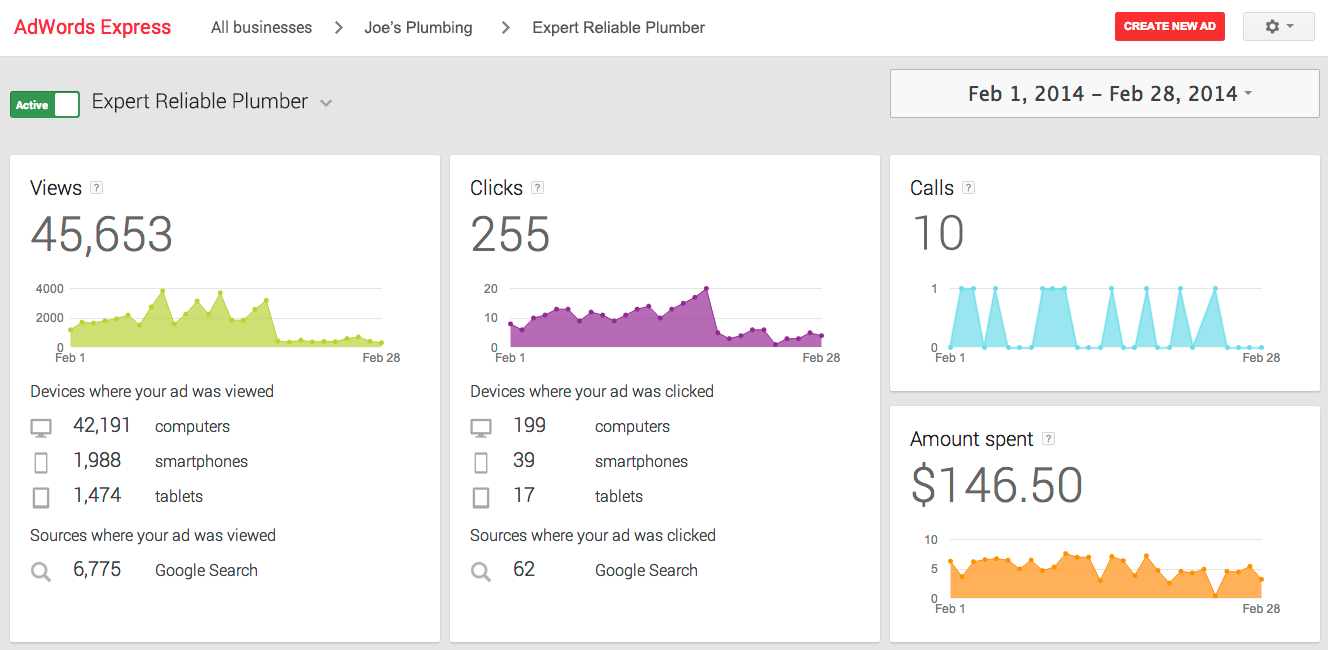1328x650 pixels.
Task: Click the AdWords Express logo
Action: 92,27
